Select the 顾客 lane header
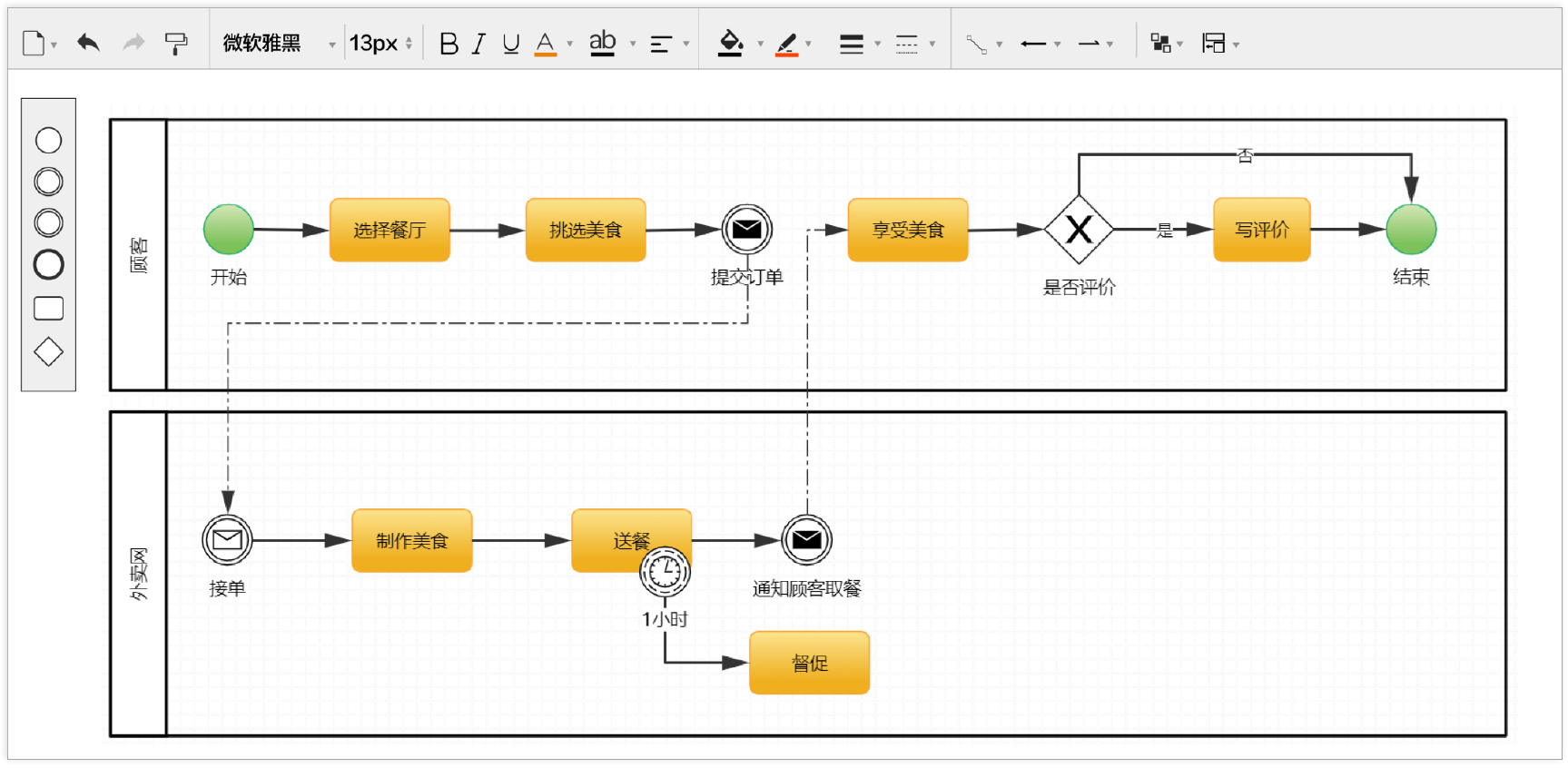Screen dimensions: 1568x768 click(x=139, y=255)
